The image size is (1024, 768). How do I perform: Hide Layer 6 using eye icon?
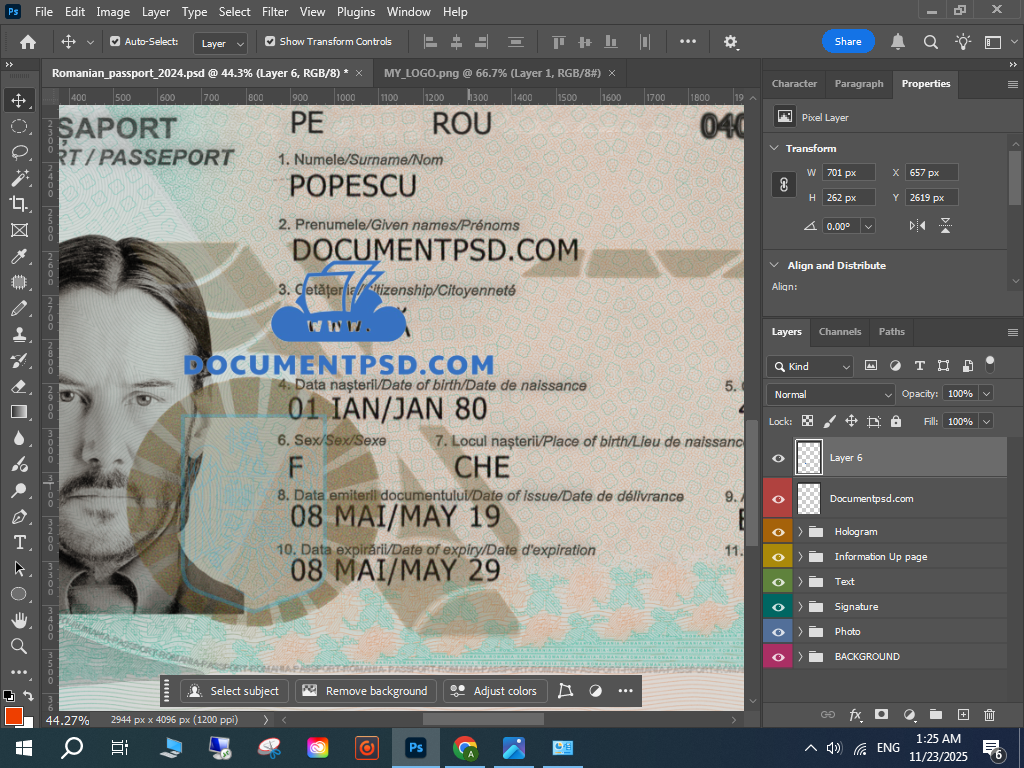point(778,458)
